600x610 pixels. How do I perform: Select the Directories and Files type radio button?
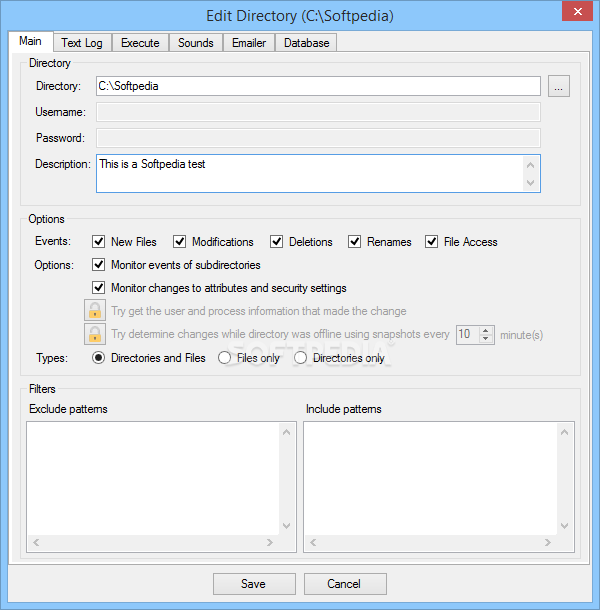pos(98,358)
